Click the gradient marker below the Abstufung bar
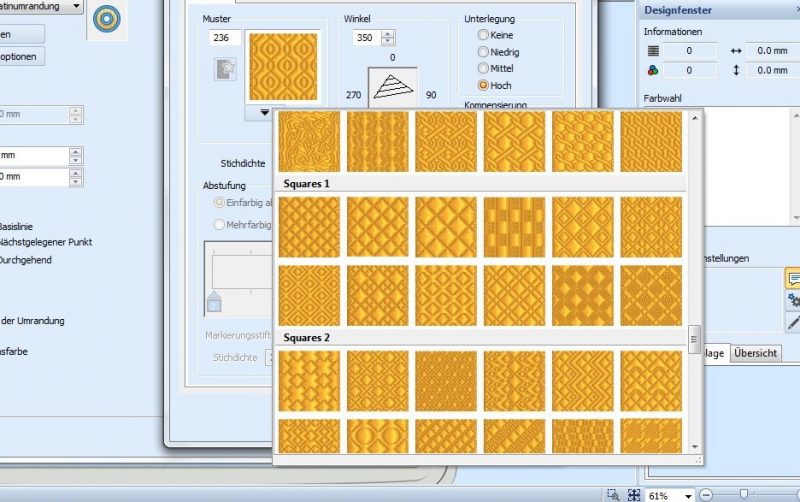The width and height of the screenshot is (800, 502). pyautogui.click(x=214, y=301)
